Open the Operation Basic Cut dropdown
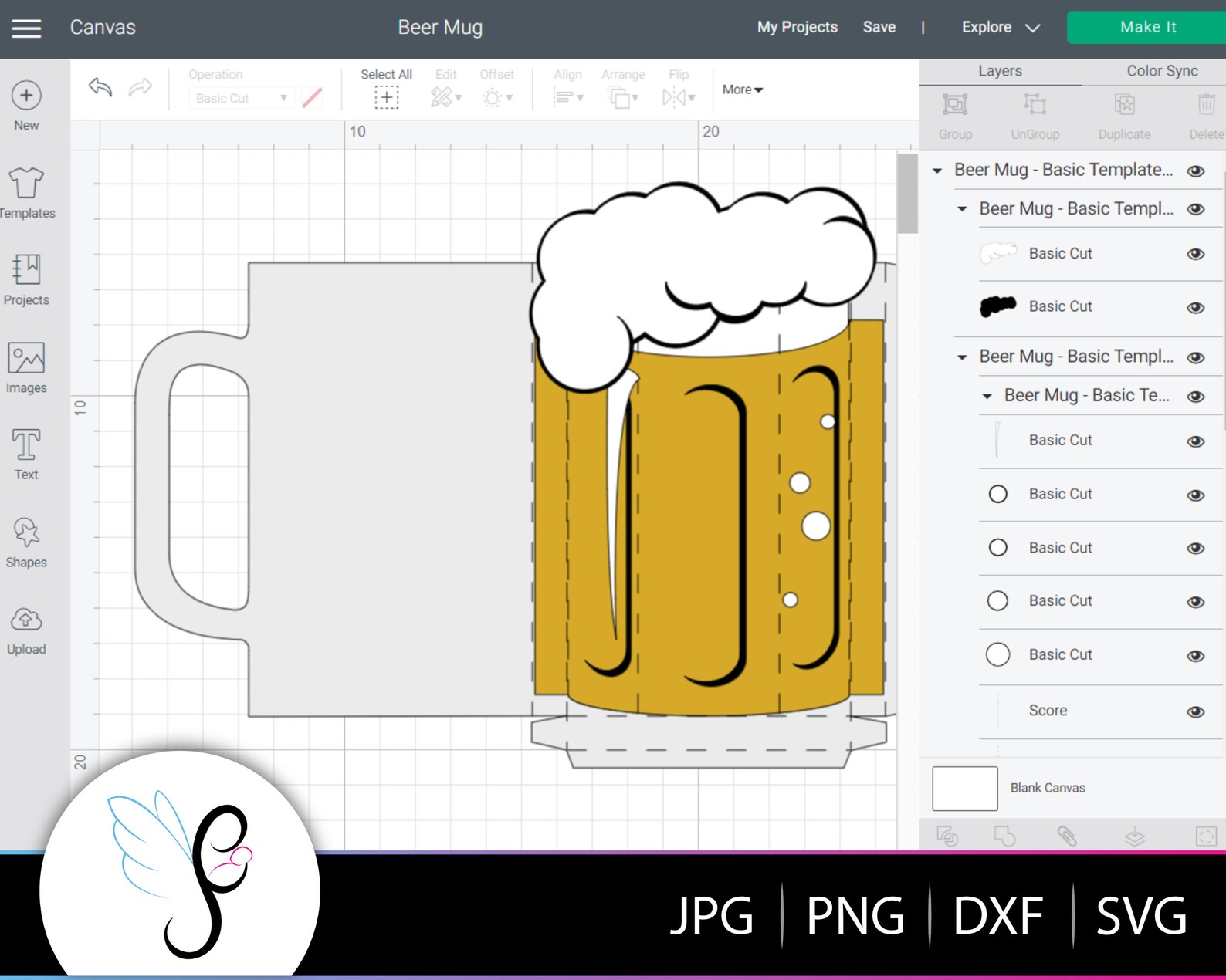This screenshot has width=1226, height=980. click(240, 98)
